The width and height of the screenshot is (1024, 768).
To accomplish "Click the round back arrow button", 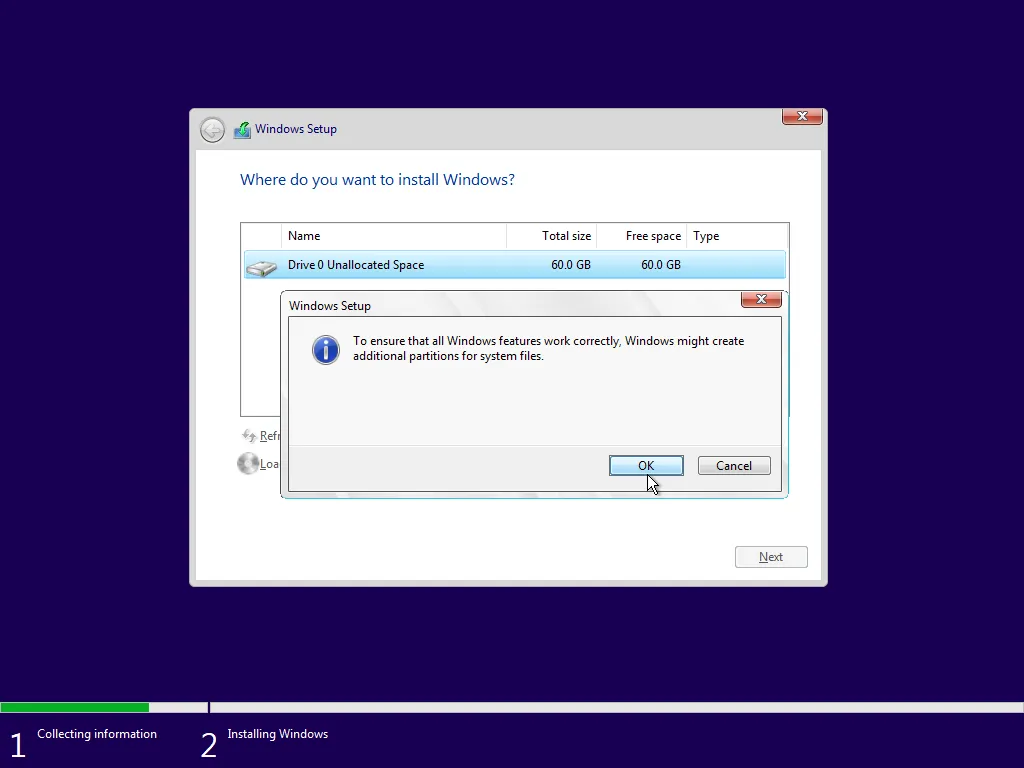I will tap(212, 130).
